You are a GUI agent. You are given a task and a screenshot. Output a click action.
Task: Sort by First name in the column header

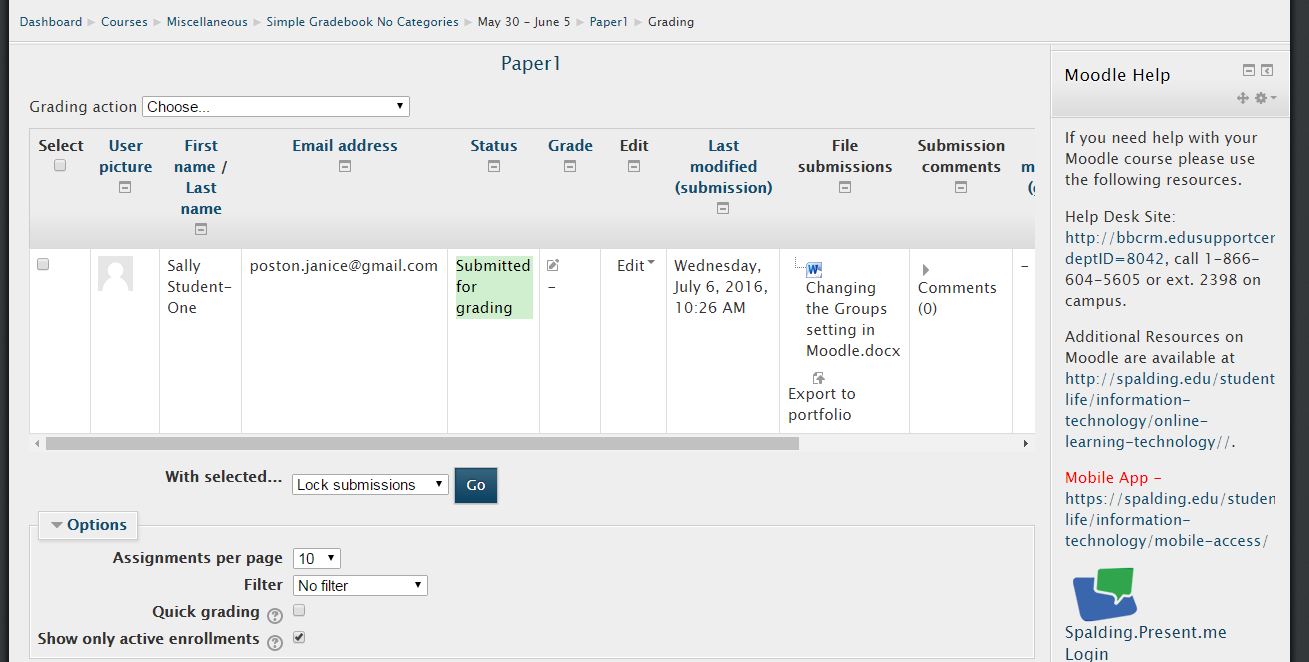201,156
